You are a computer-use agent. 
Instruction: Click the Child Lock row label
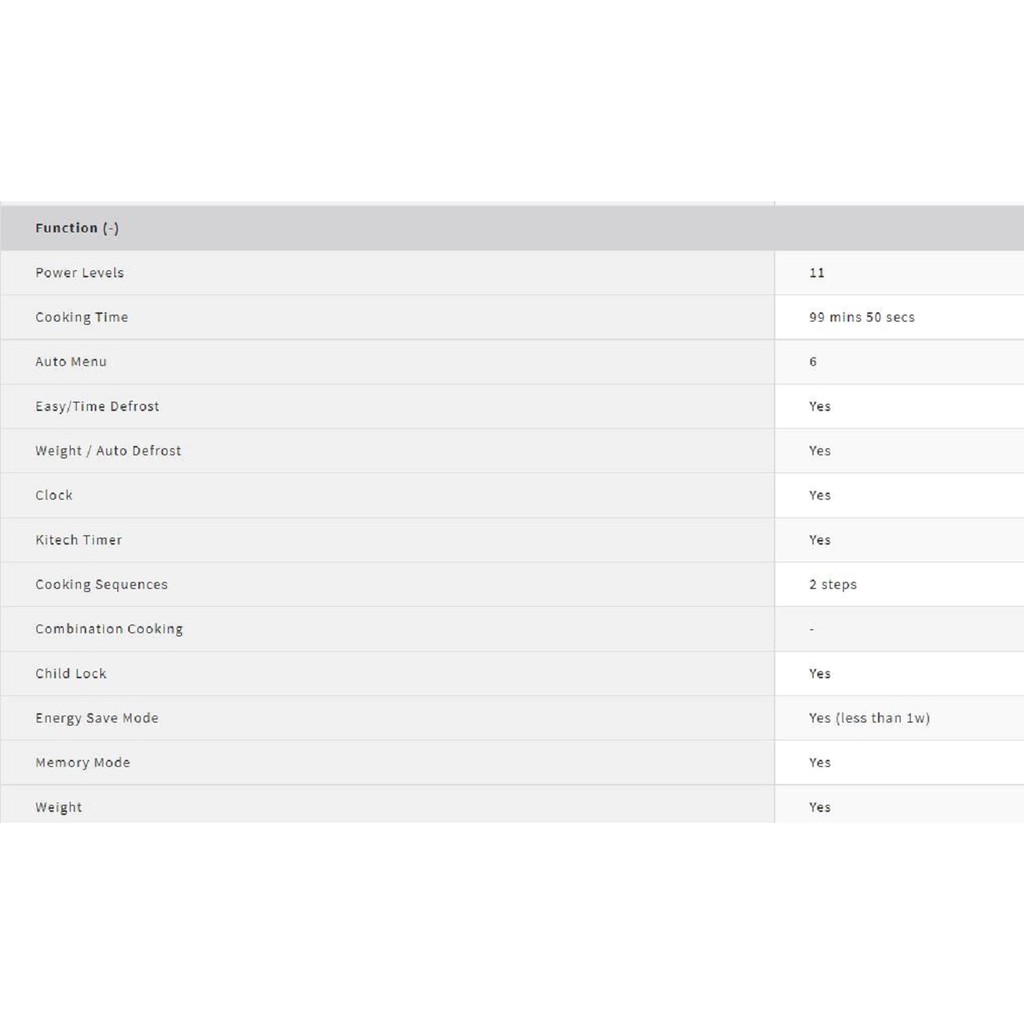71,673
